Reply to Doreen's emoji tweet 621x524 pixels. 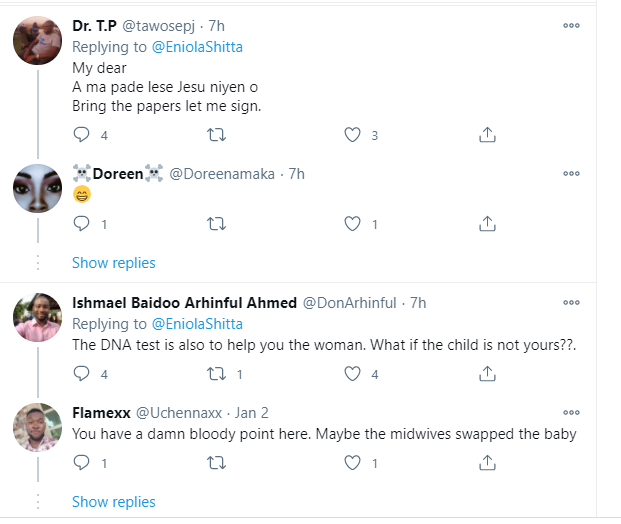(82, 224)
